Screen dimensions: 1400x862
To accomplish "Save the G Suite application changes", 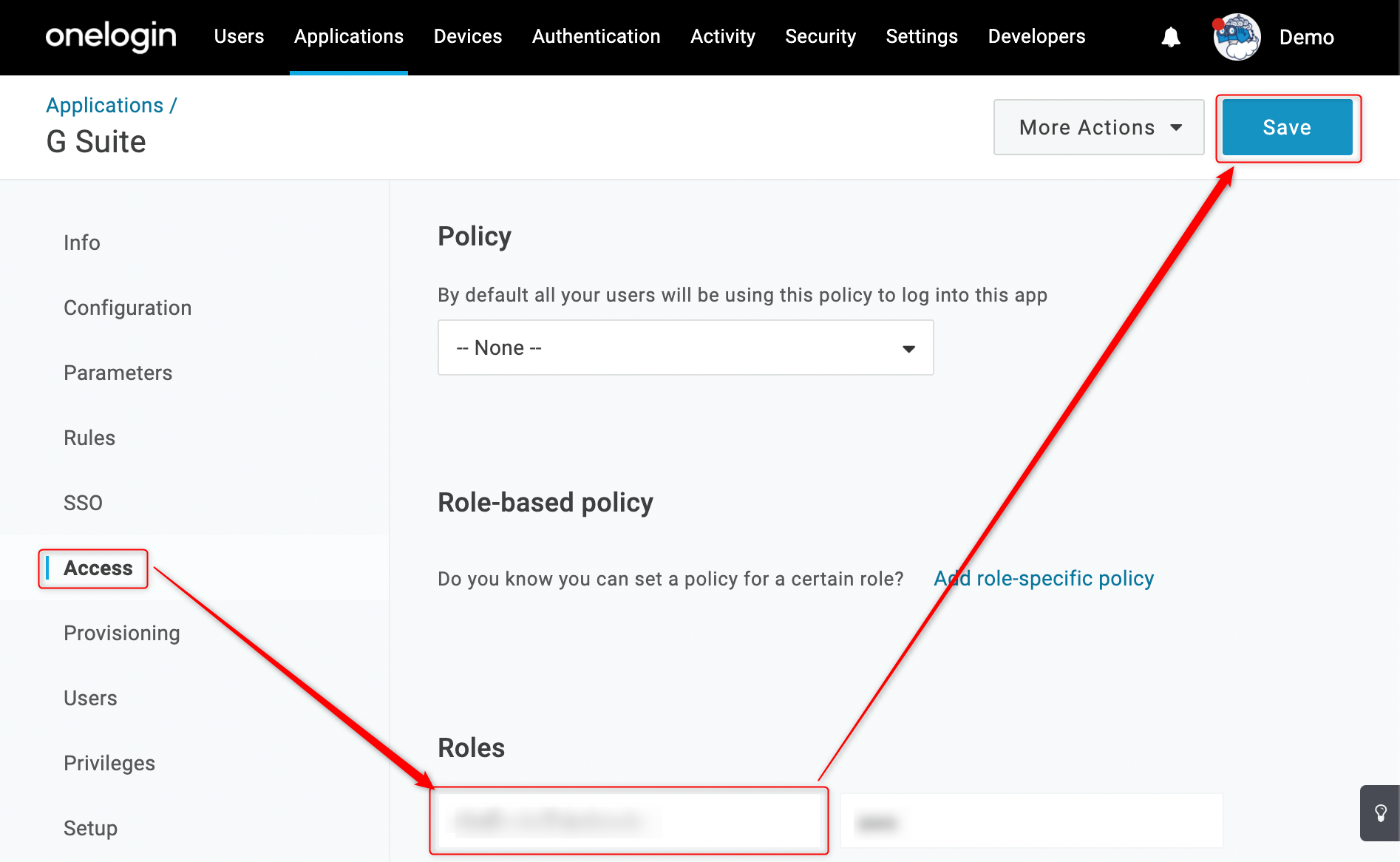I will coord(1287,127).
